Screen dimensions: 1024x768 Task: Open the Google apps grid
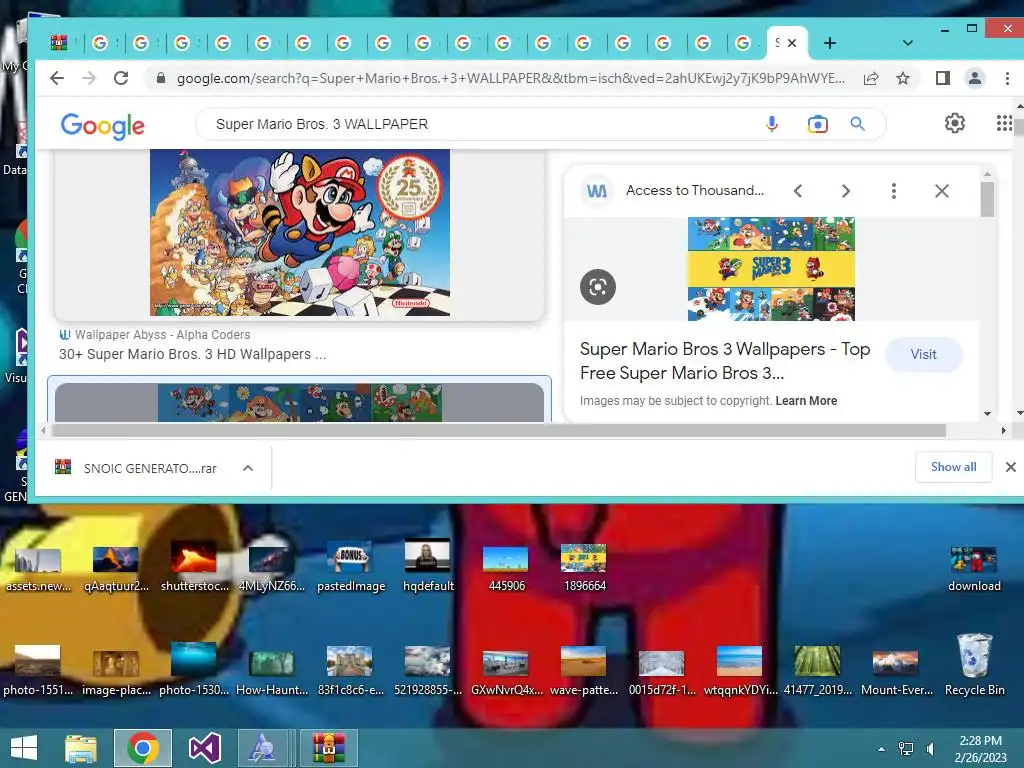pyautogui.click(x=1004, y=123)
